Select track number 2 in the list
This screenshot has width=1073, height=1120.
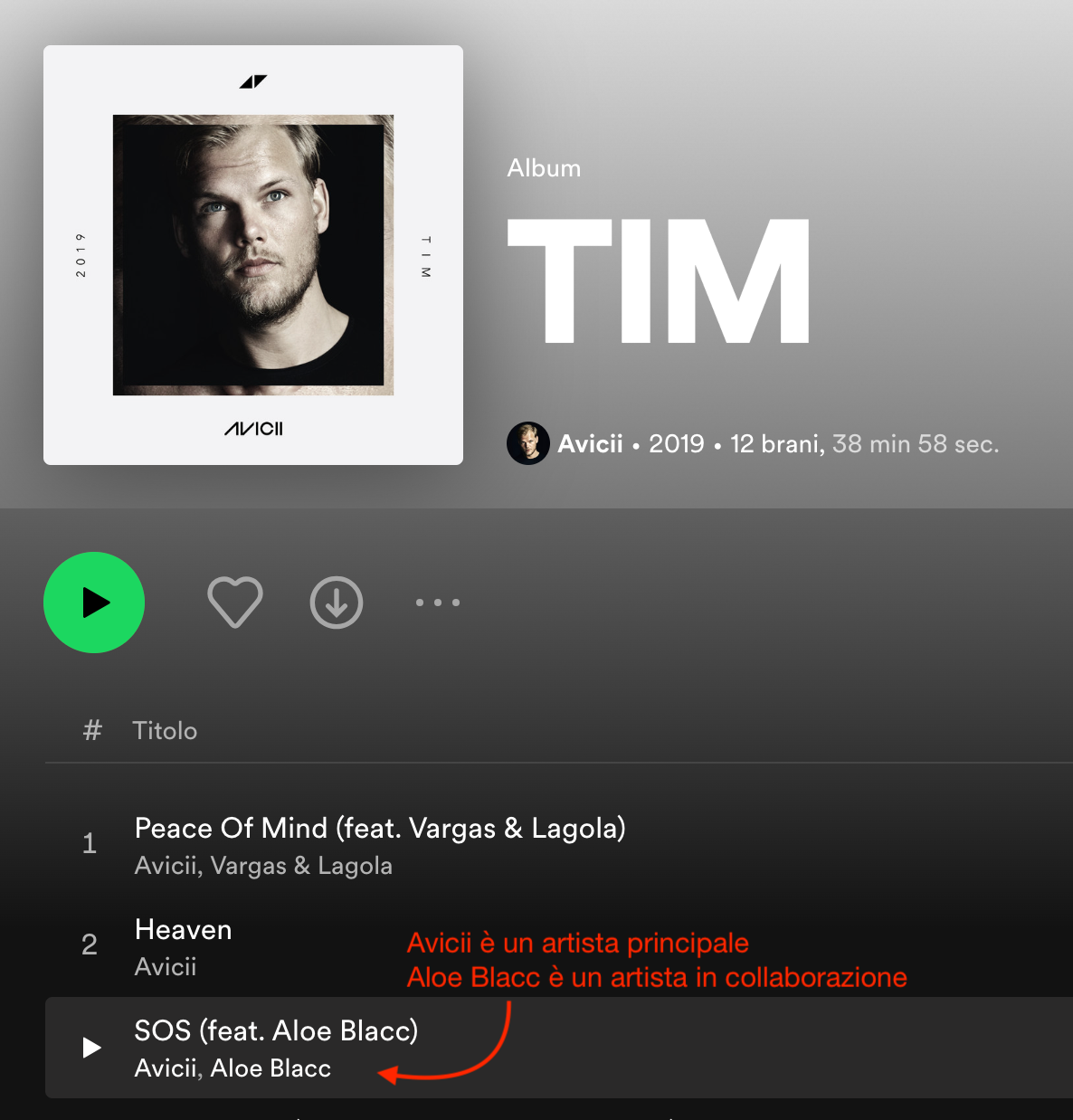coord(90,945)
